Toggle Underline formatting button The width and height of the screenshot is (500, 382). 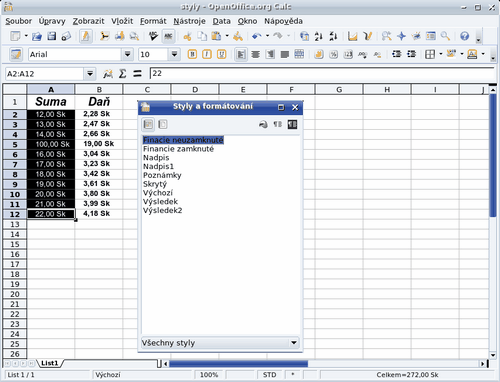pyautogui.click(x=221, y=54)
